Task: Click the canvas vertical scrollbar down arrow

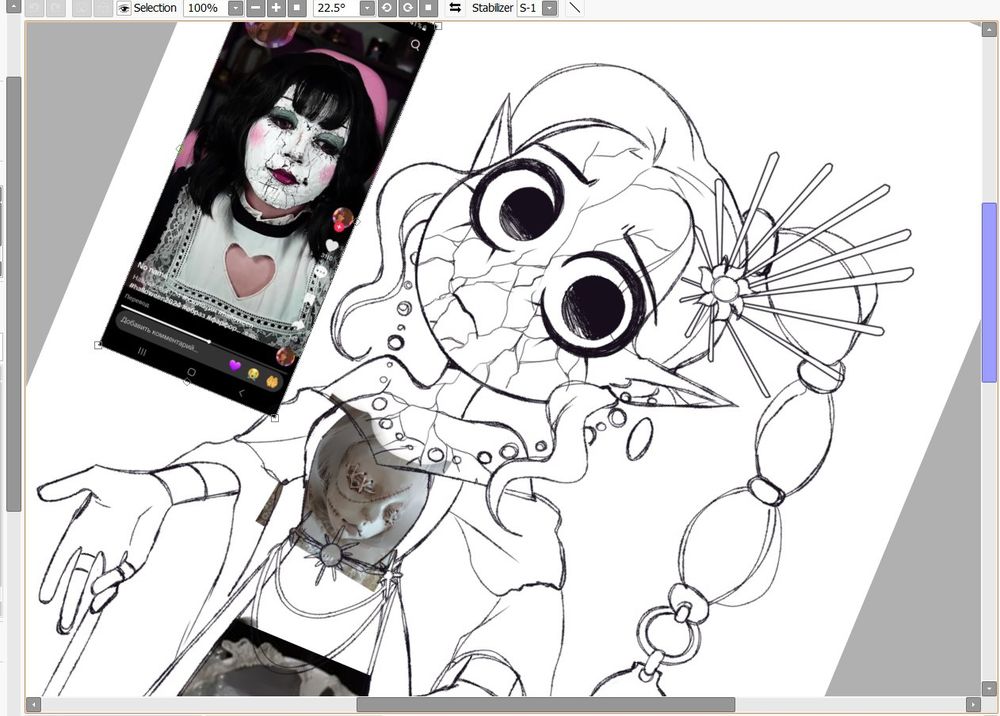Action: 989,689
